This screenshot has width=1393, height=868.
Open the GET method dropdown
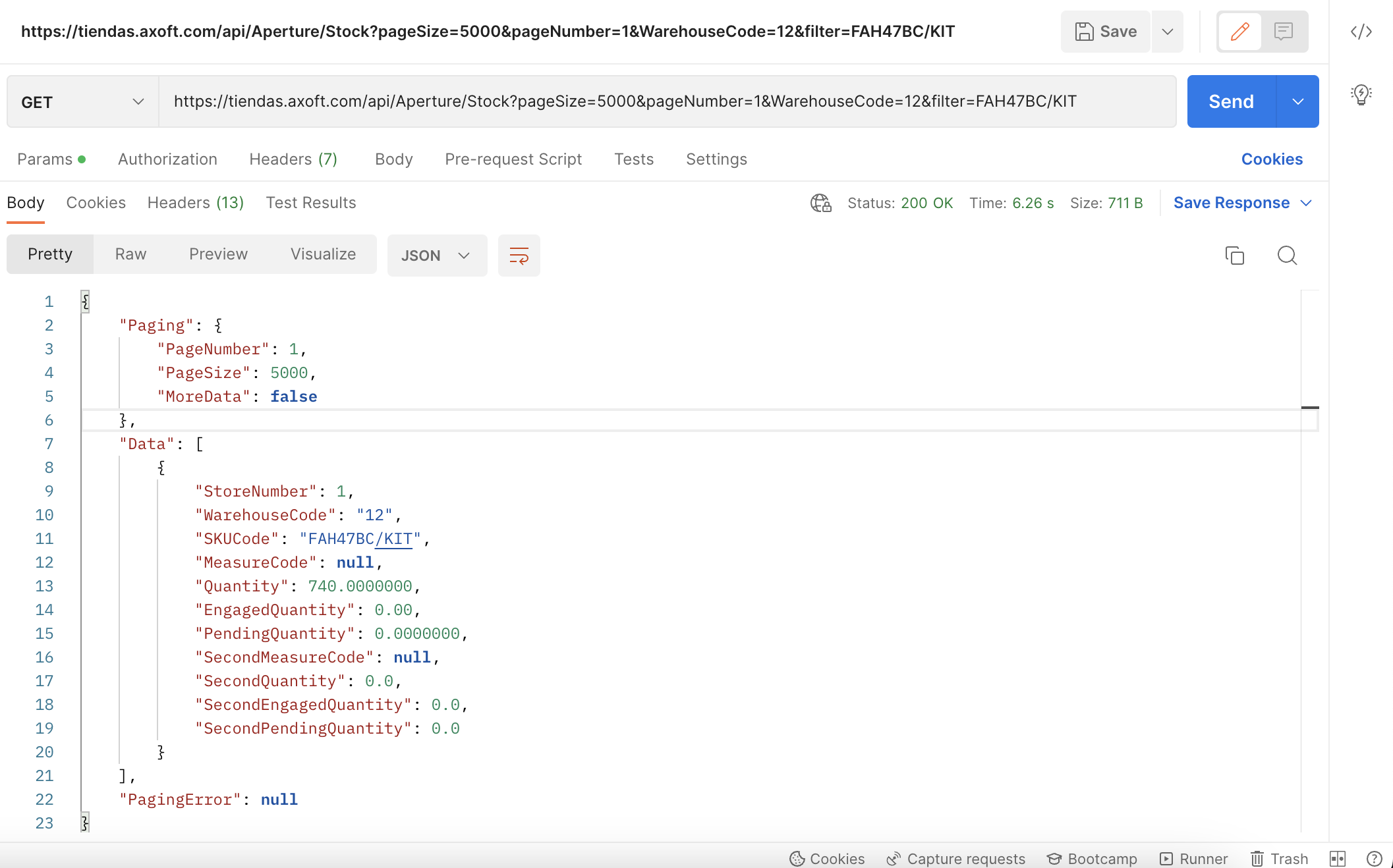(x=80, y=101)
